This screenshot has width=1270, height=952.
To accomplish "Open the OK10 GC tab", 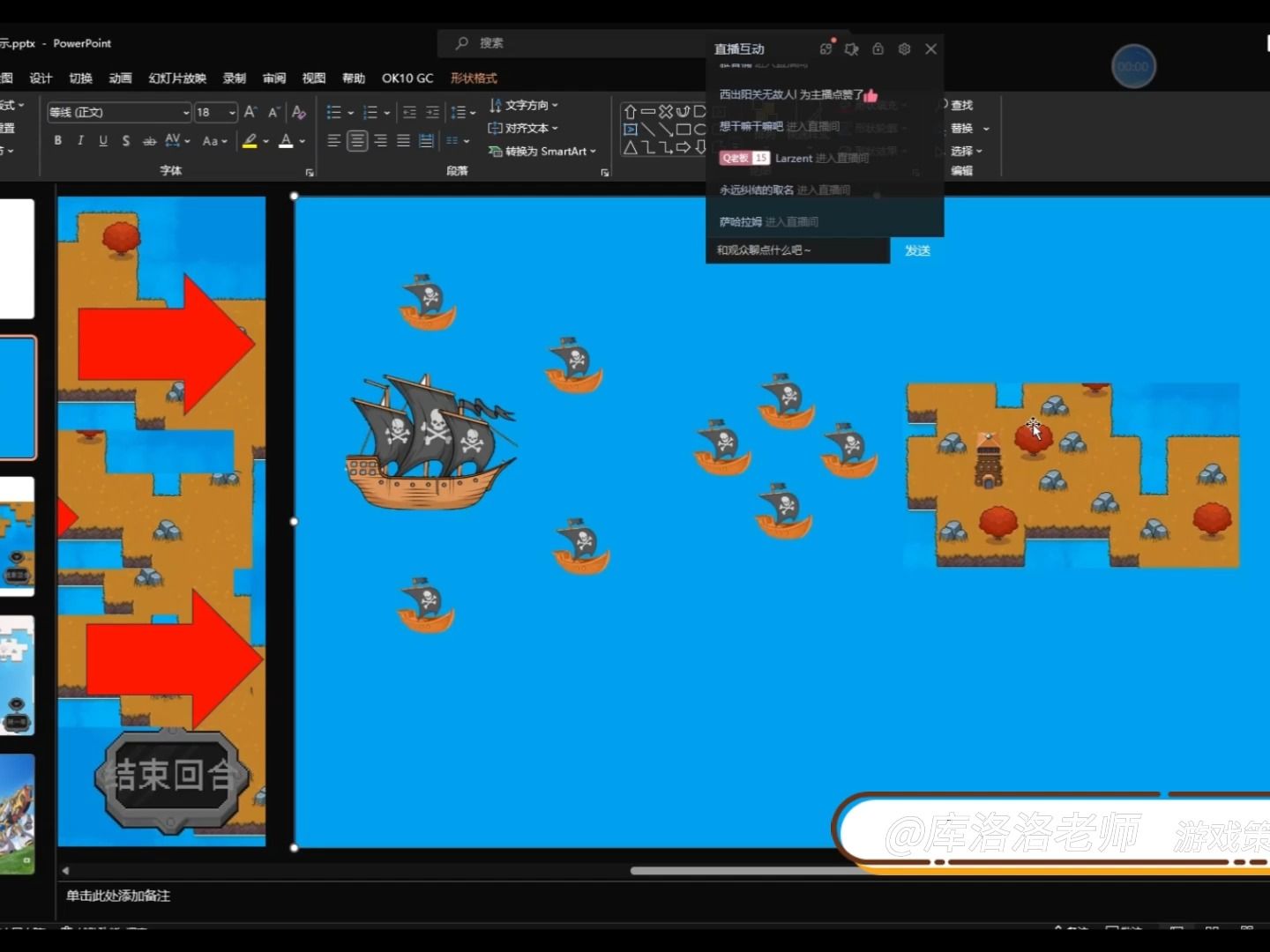I will pyautogui.click(x=407, y=78).
